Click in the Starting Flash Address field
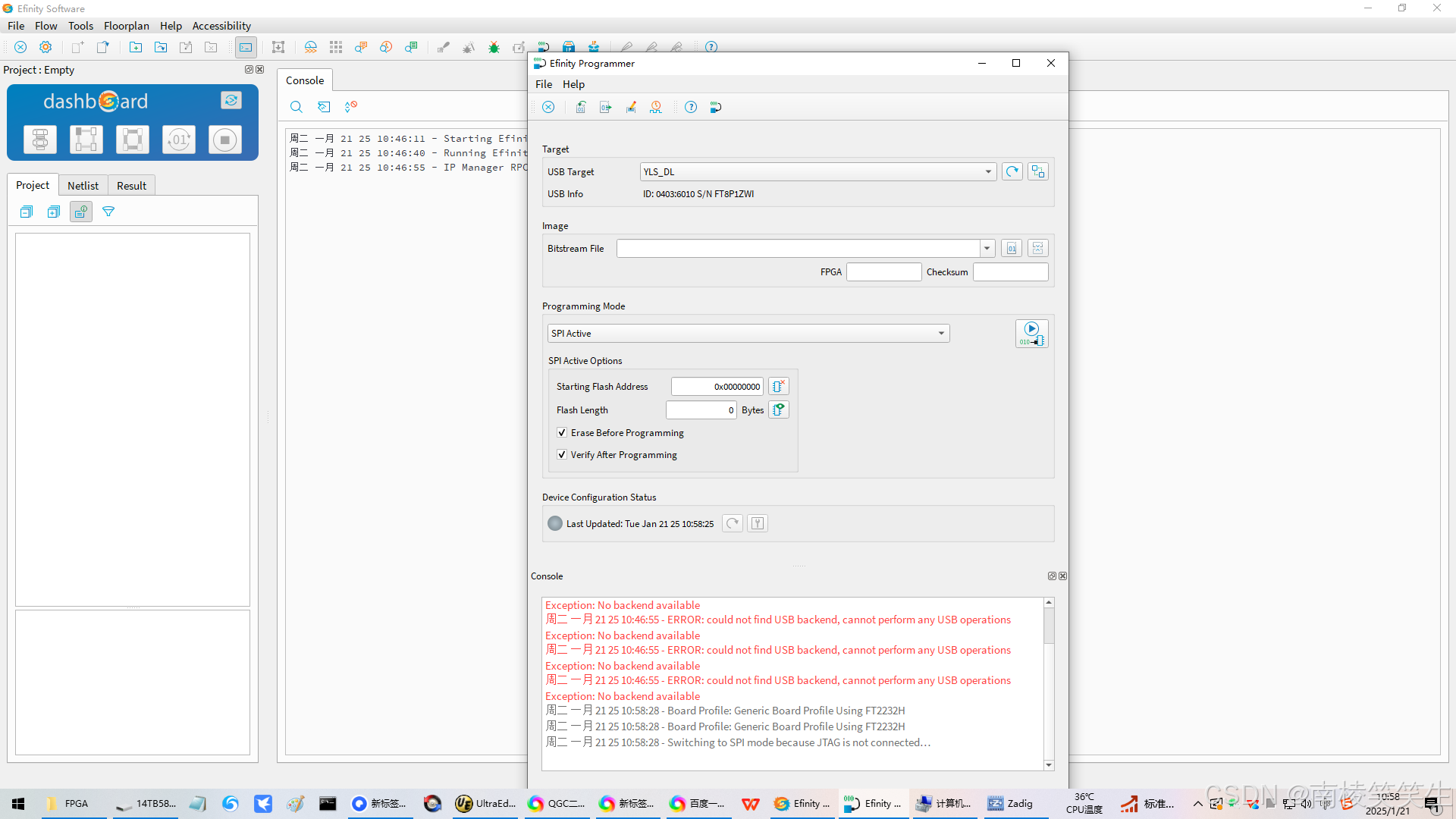Image resolution: width=1456 pixels, height=819 pixels. [x=716, y=386]
